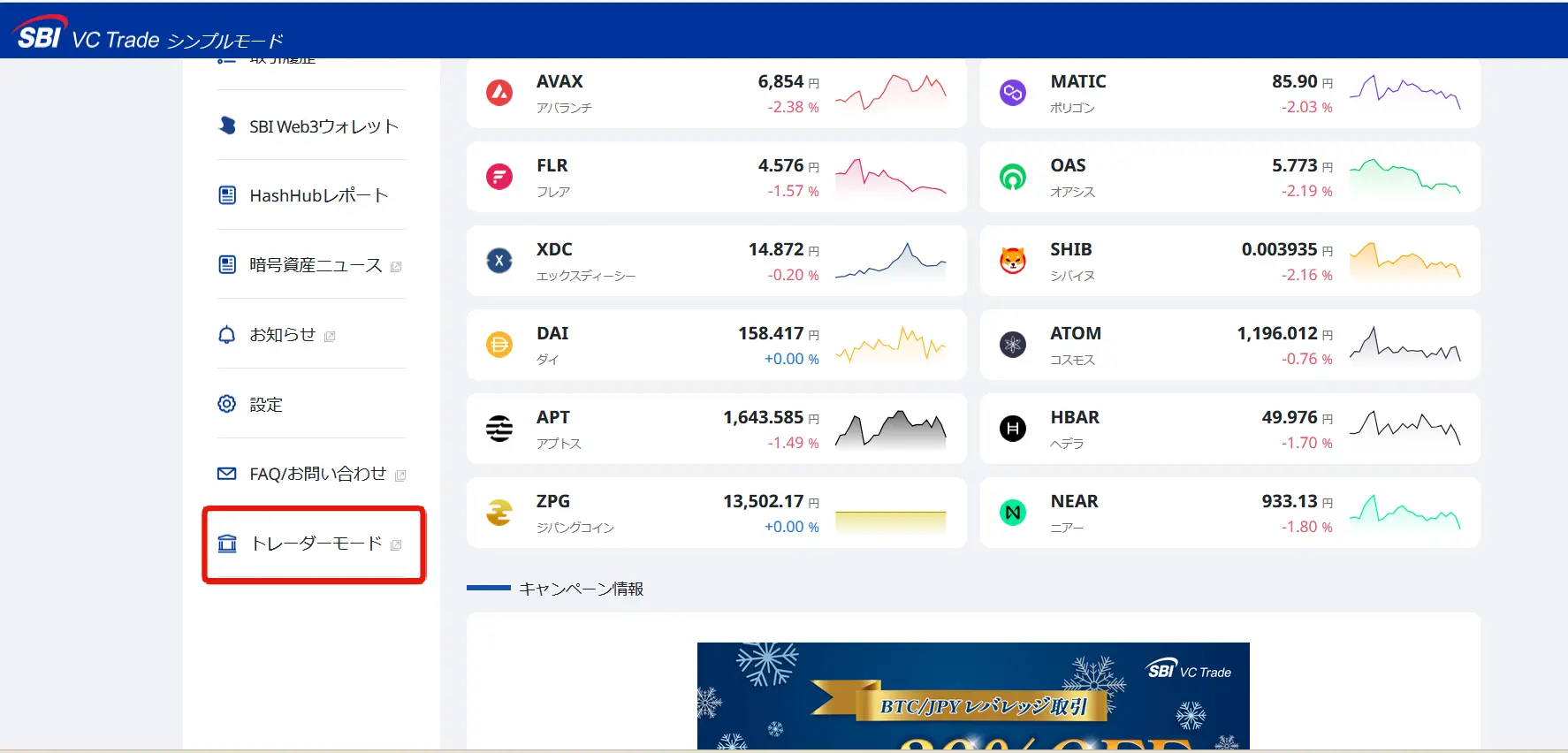Open the XDC price chart sparkline
1568x753 pixels.
point(890,261)
